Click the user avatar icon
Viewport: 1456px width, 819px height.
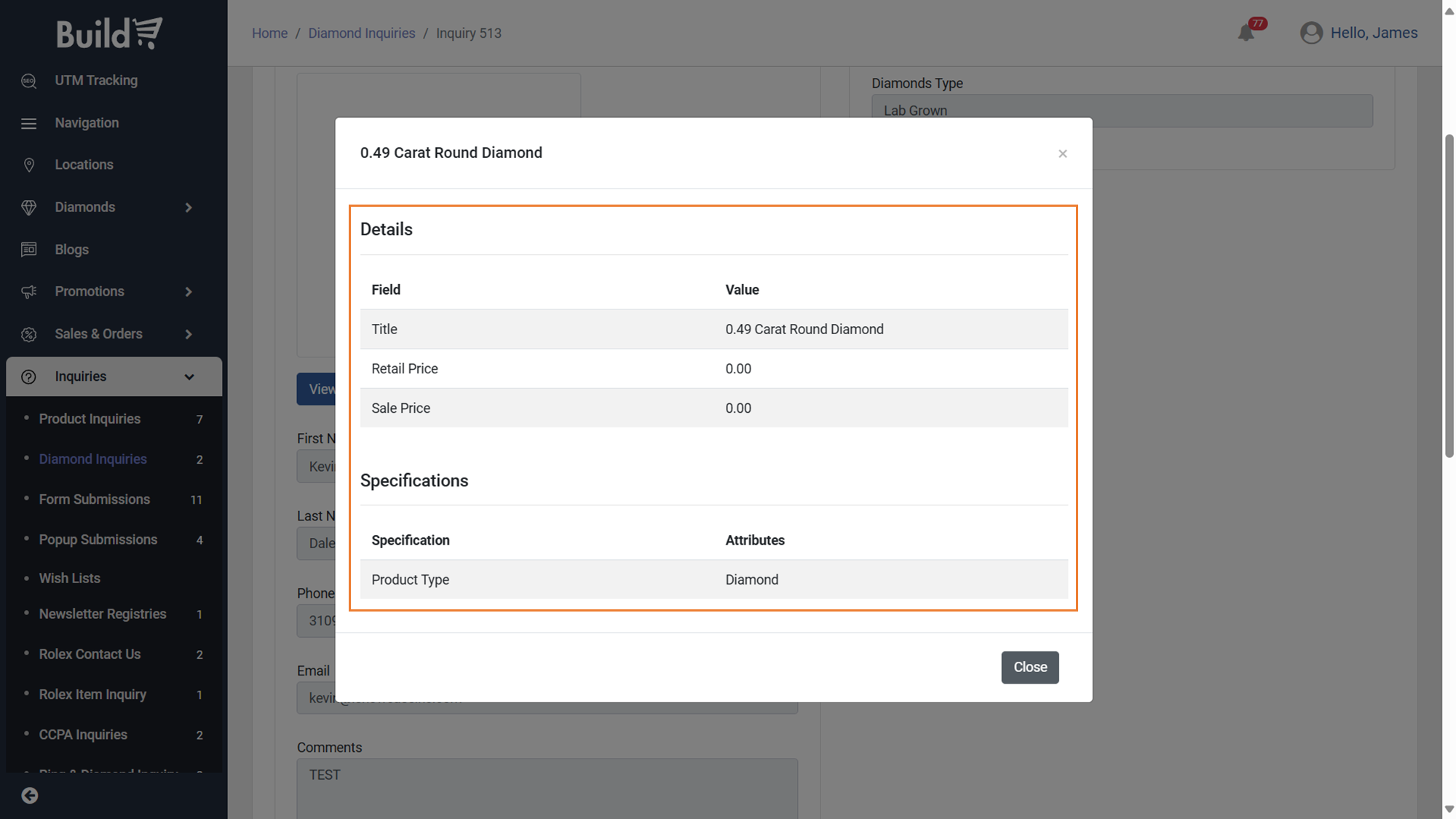point(1310,33)
